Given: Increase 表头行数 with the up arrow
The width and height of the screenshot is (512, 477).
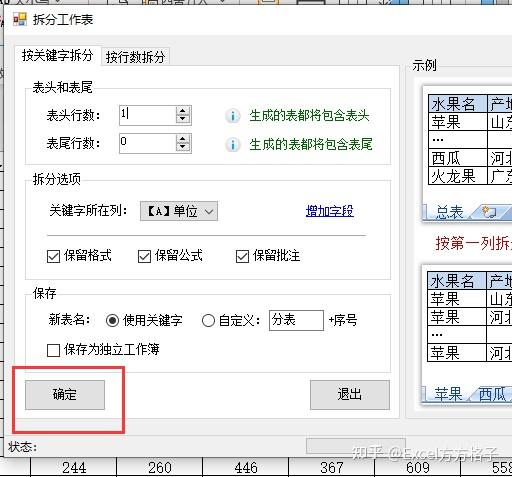Looking at the screenshot, I should point(183,111).
